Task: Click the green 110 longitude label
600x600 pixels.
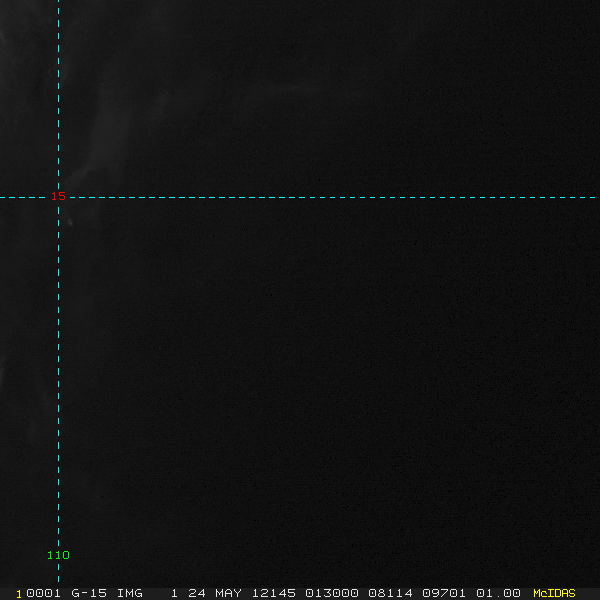Action: pyautogui.click(x=58, y=555)
